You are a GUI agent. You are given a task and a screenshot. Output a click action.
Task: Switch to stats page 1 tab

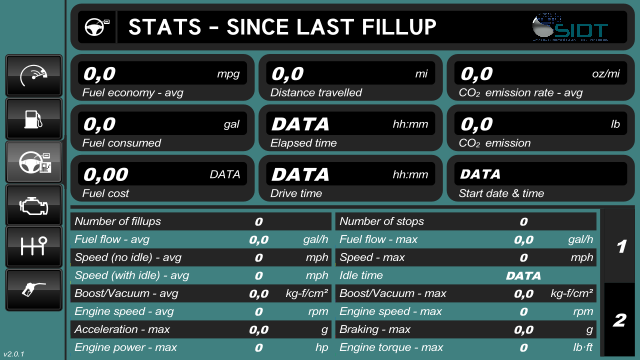click(620, 246)
